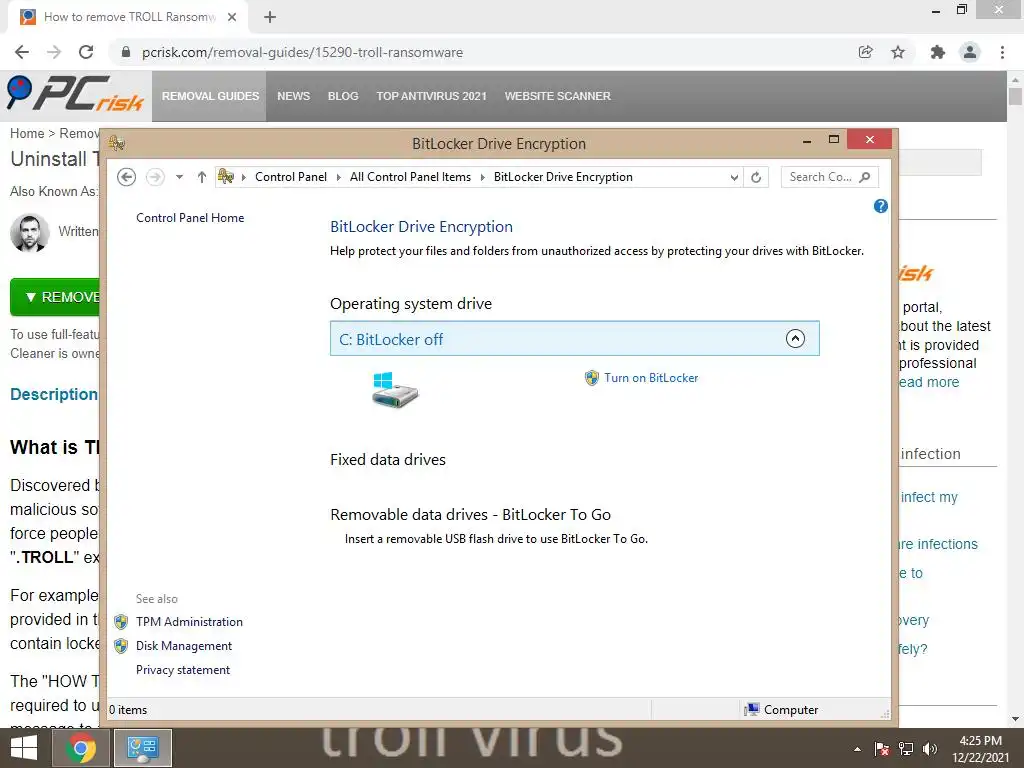Click the Chrome back button

(22, 52)
